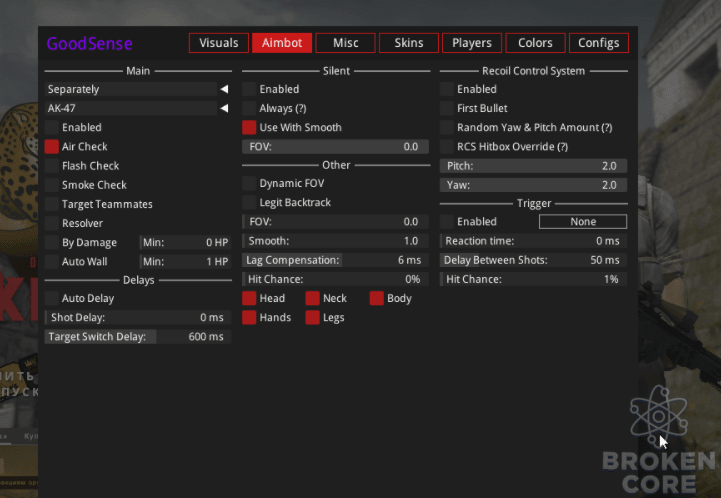
Task: Switch to the Aimbot tab
Action: (x=282, y=43)
